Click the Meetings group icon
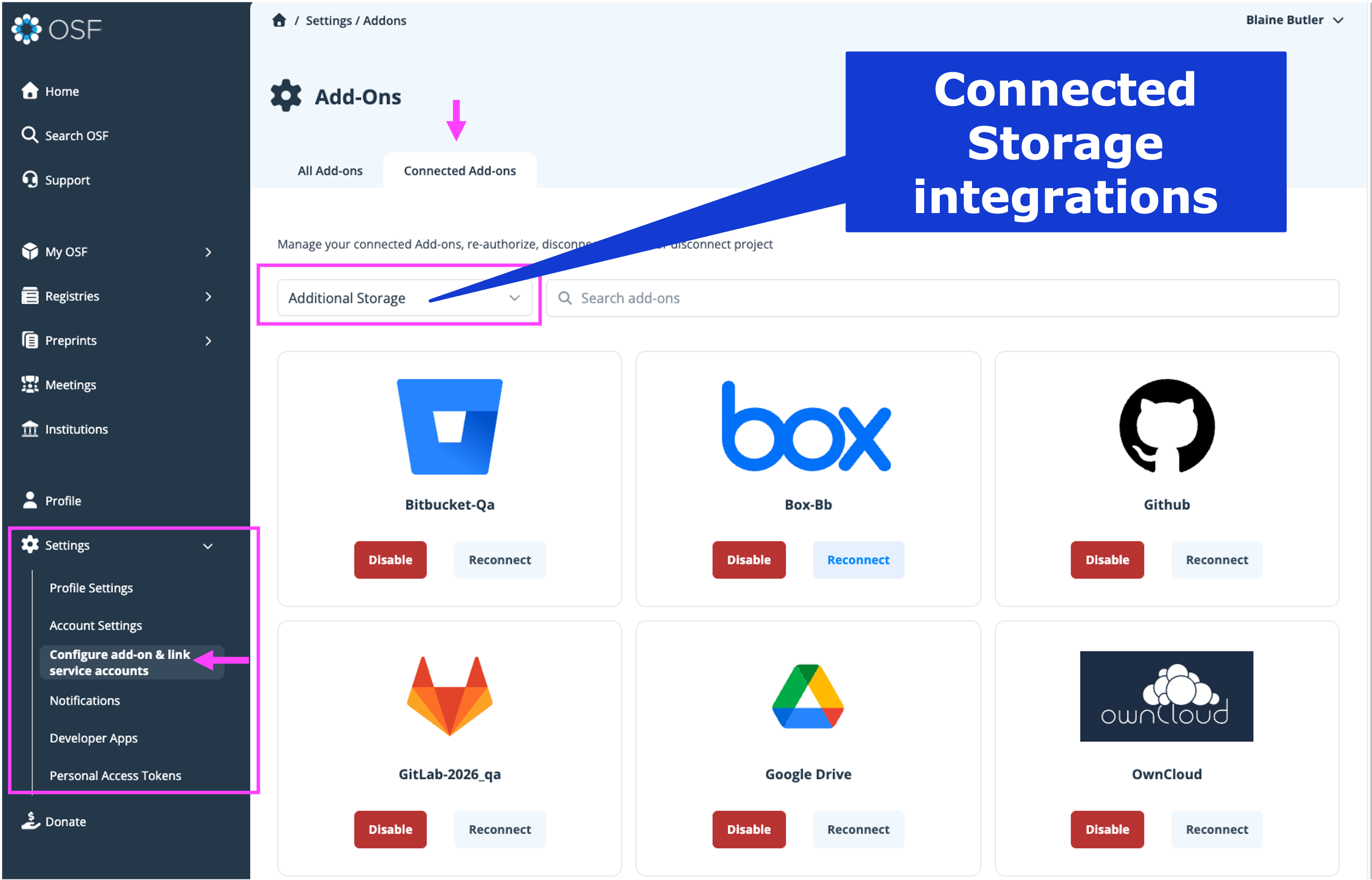 tap(30, 385)
